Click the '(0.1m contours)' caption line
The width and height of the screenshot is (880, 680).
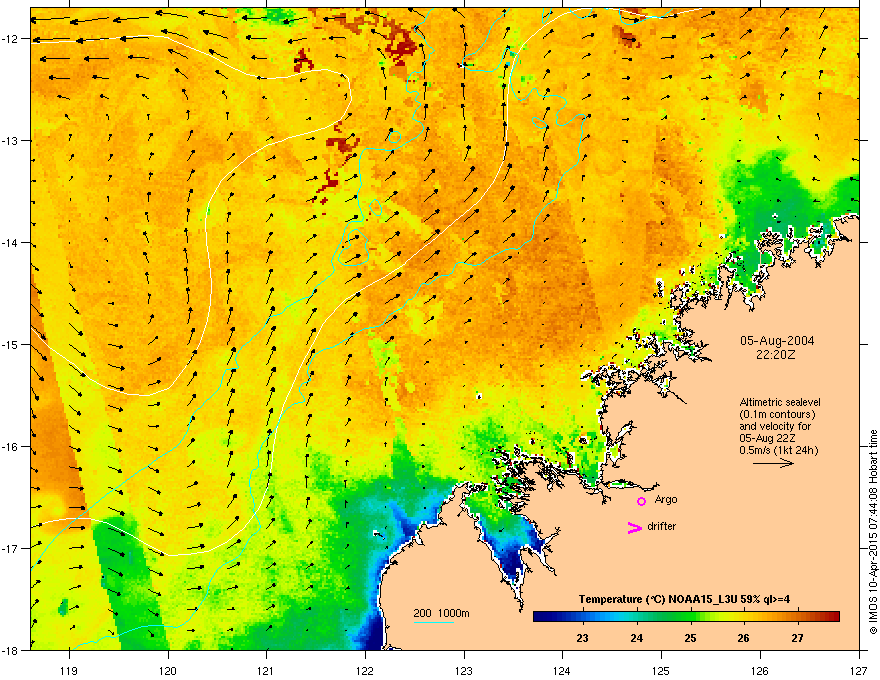tap(777, 414)
